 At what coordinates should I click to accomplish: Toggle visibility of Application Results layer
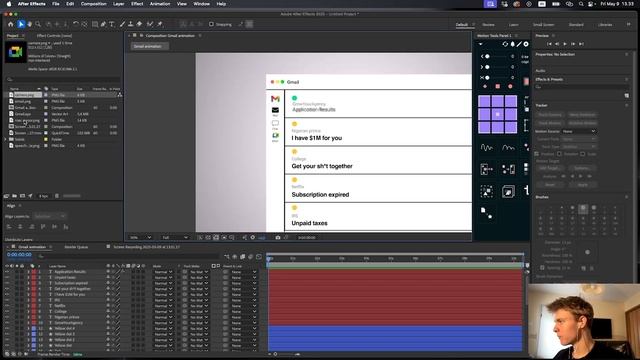click(7, 272)
